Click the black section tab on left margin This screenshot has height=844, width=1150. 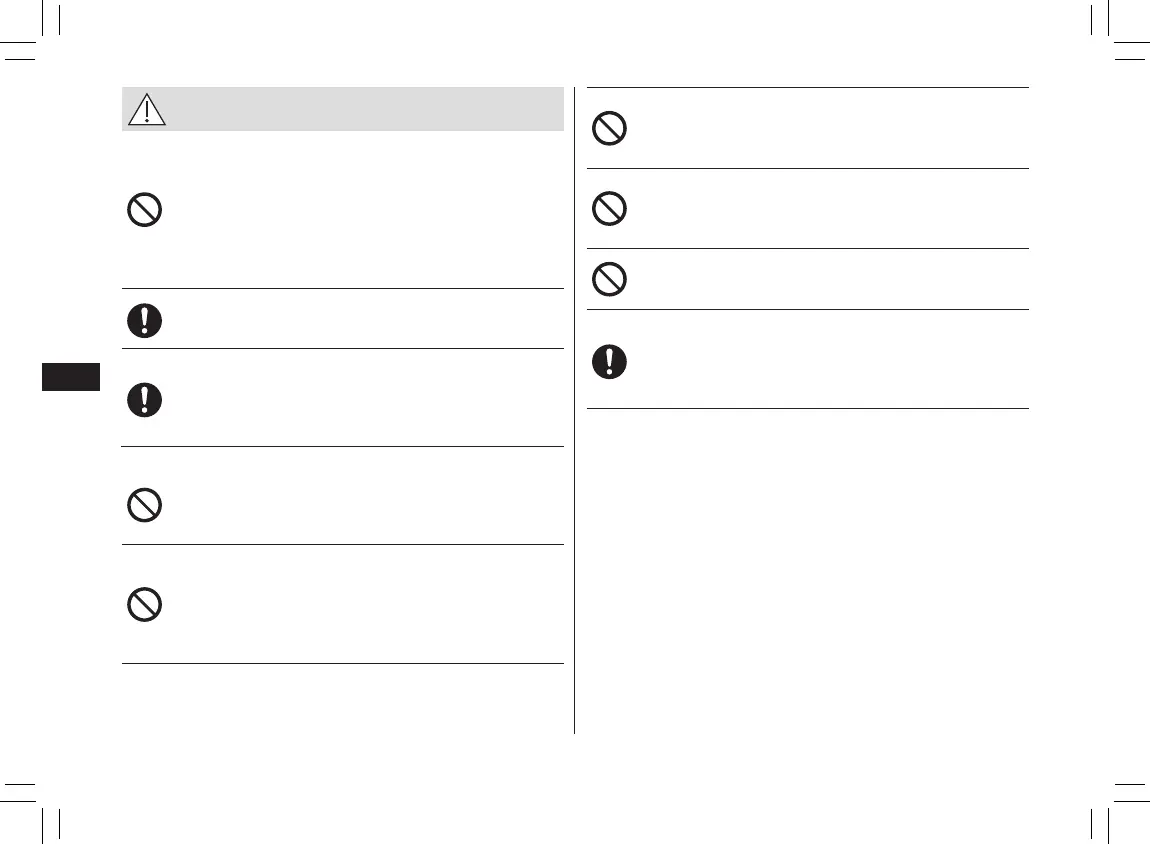pos(71,377)
